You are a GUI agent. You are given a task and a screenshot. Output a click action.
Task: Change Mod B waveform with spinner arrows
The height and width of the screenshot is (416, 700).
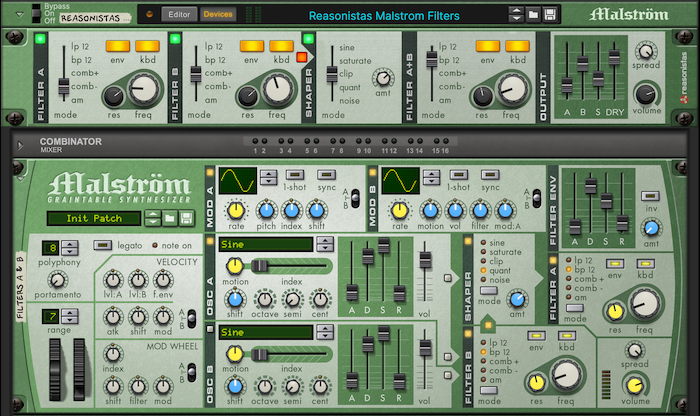coord(431,177)
